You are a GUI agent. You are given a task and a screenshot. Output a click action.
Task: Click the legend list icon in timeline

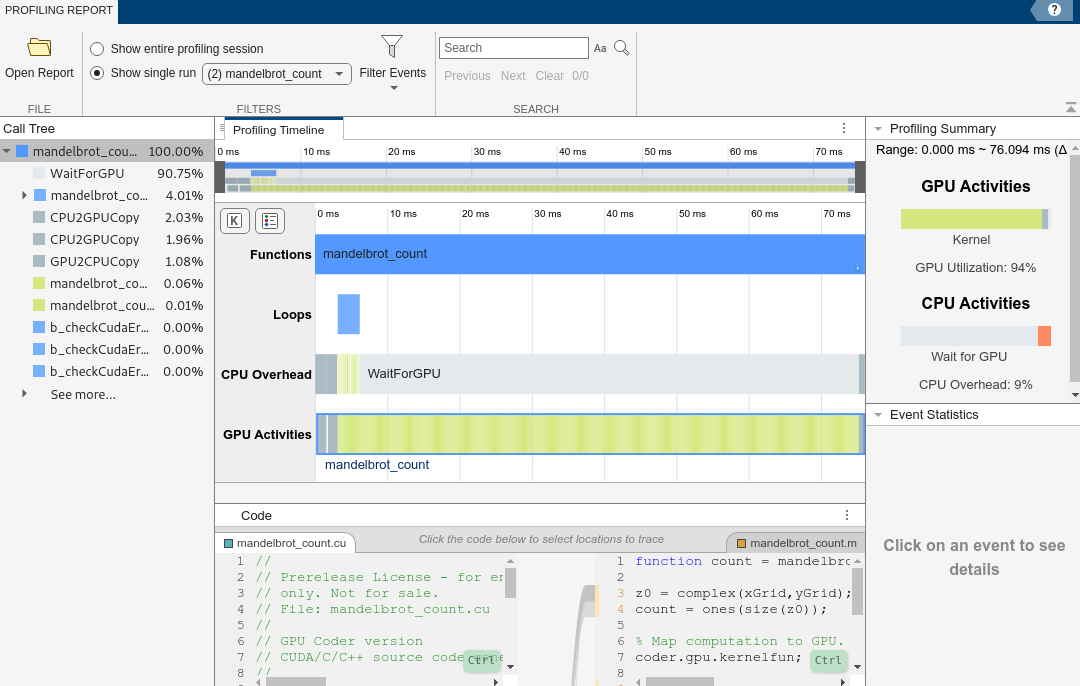pyautogui.click(x=269, y=221)
